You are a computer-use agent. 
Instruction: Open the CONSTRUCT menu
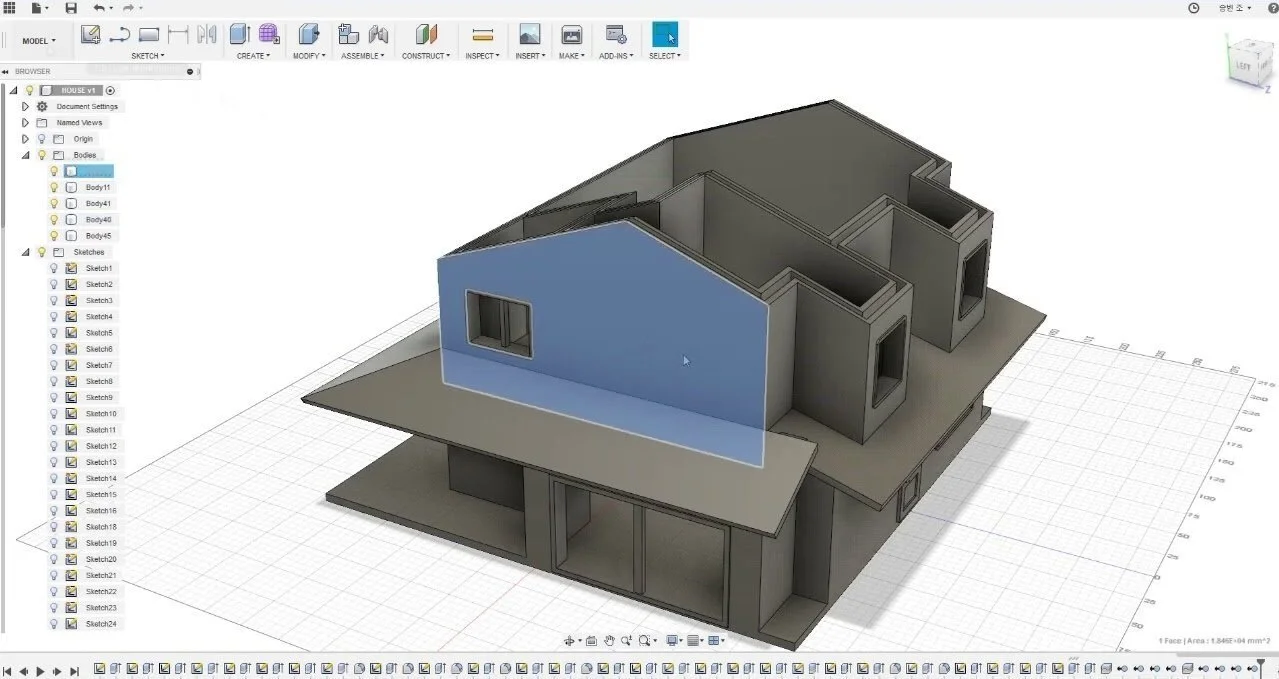click(x=426, y=56)
